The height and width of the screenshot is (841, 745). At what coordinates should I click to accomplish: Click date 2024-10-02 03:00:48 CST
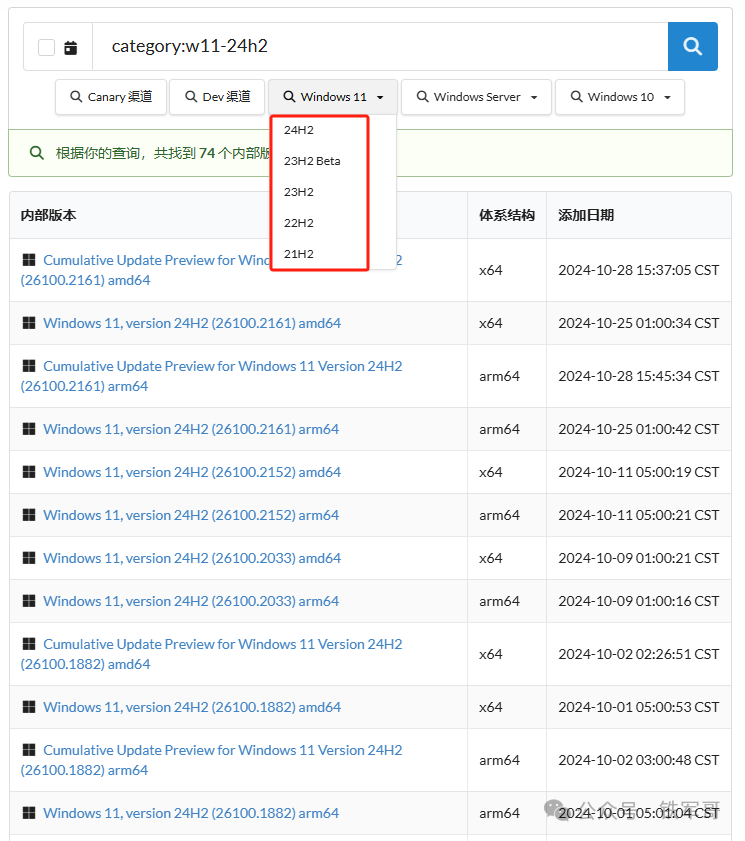pyautogui.click(x=638, y=760)
